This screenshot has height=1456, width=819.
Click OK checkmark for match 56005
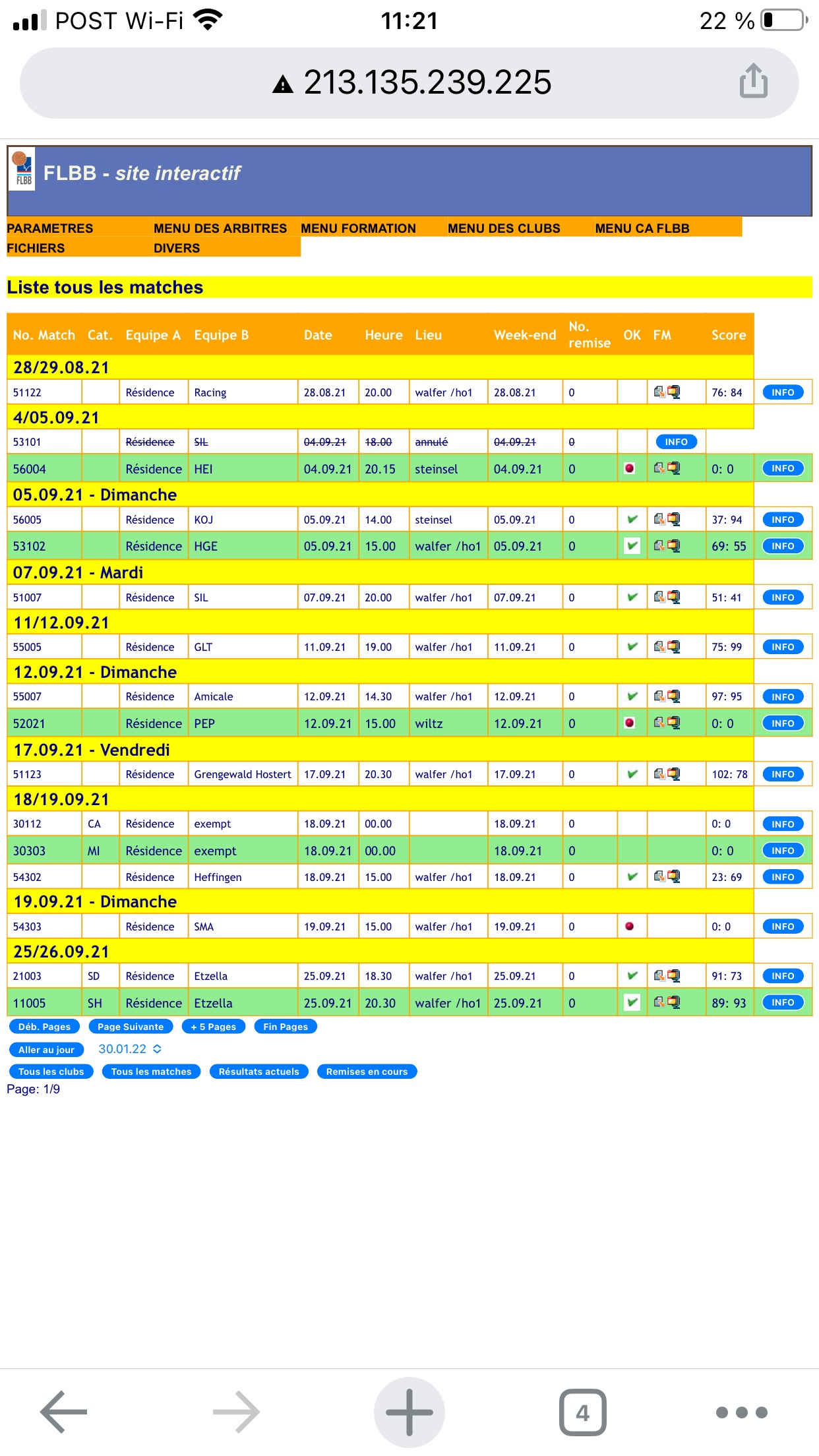[x=632, y=519]
